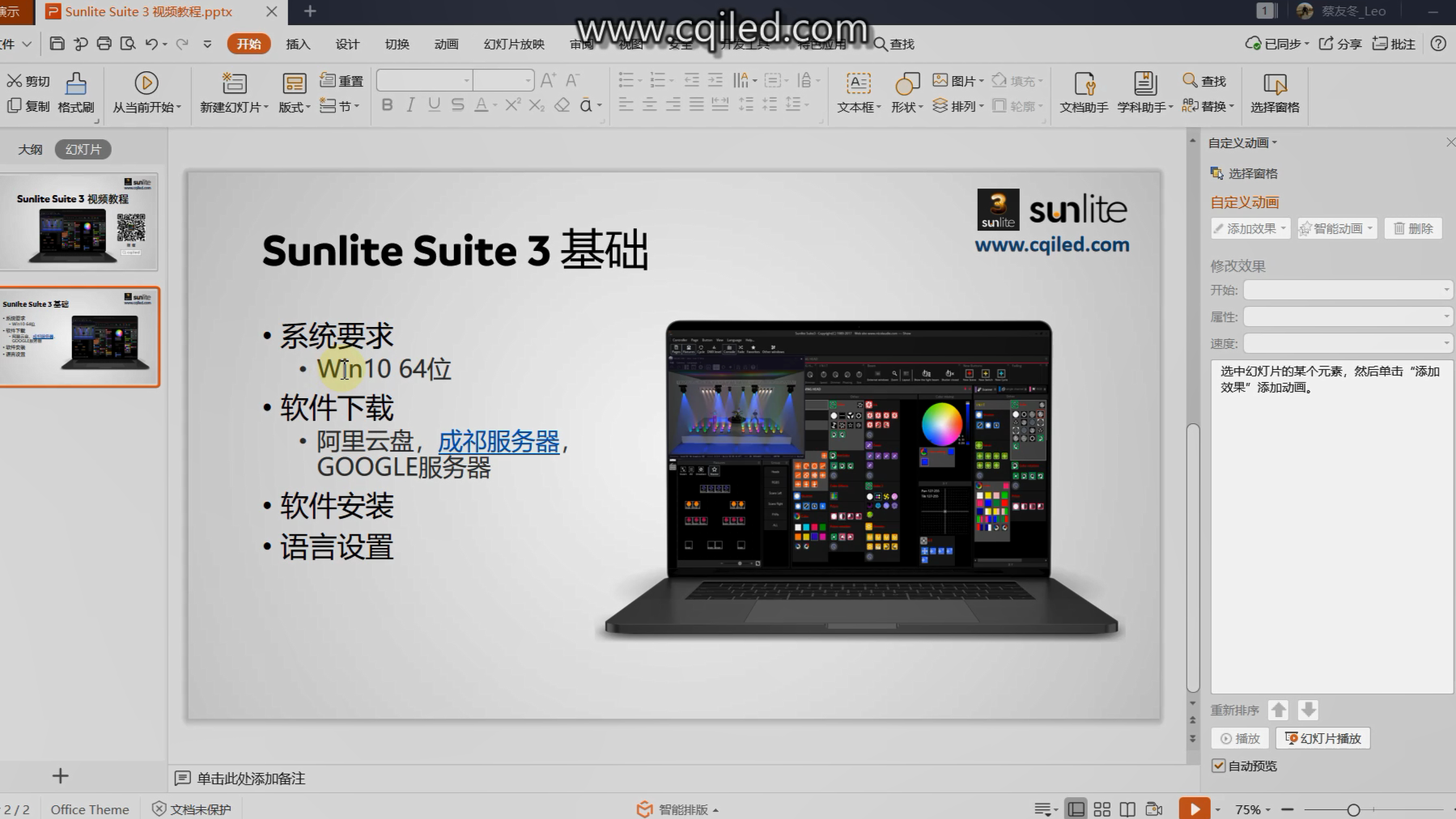Open the 插入 Insert tab
Image resolution: width=1456 pixels, height=819 pixels.
tap(298, 44)
